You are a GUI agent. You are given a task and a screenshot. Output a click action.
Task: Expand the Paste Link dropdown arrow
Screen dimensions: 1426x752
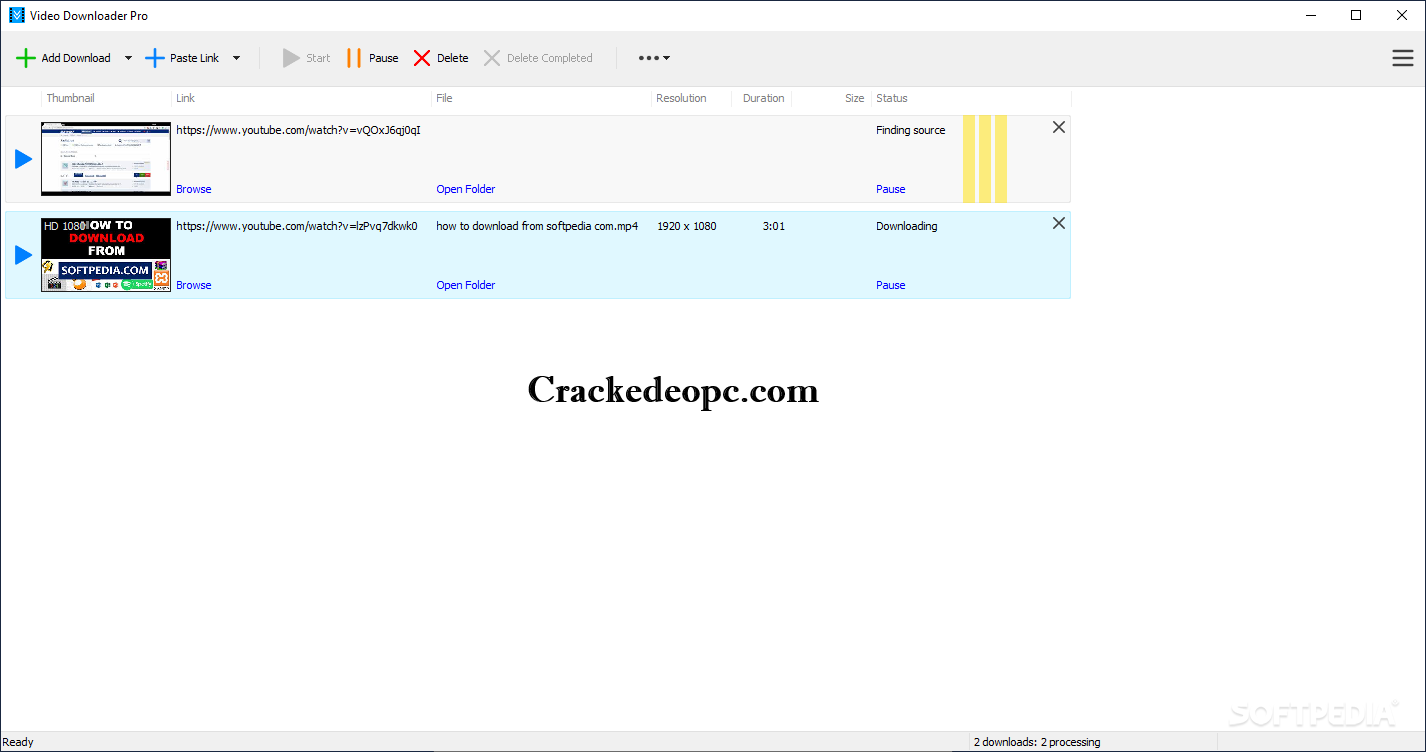pyautogui.click(x=237, y=58)
